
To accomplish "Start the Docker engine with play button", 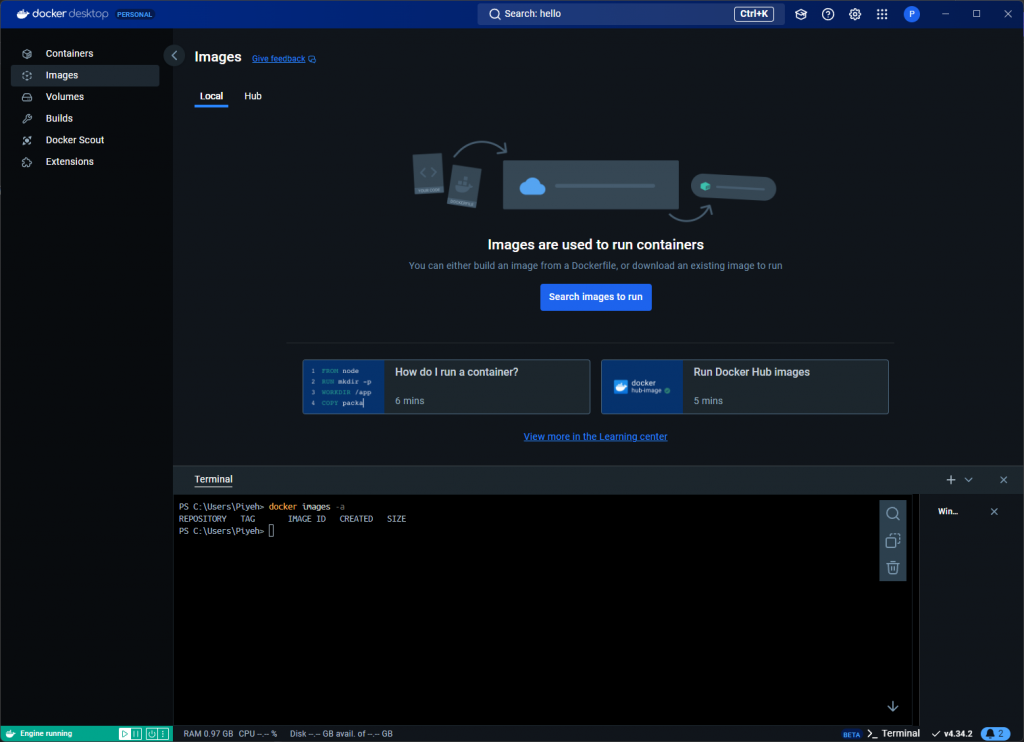I will 124,734.
